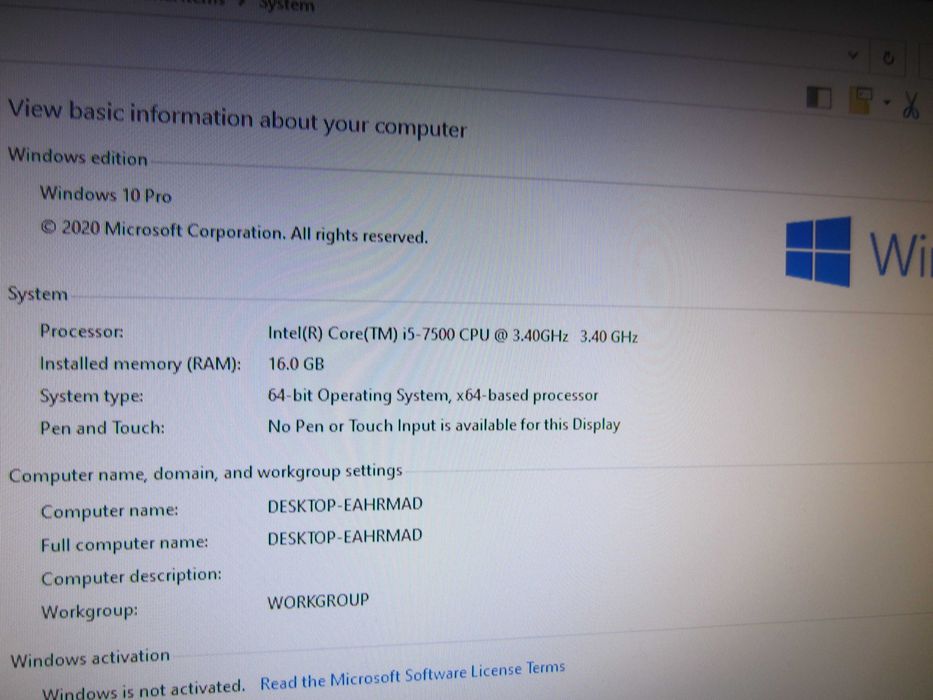Click the 'WORKGROUP' value
This screenshot has width=933, height=700.
(318, 601)
